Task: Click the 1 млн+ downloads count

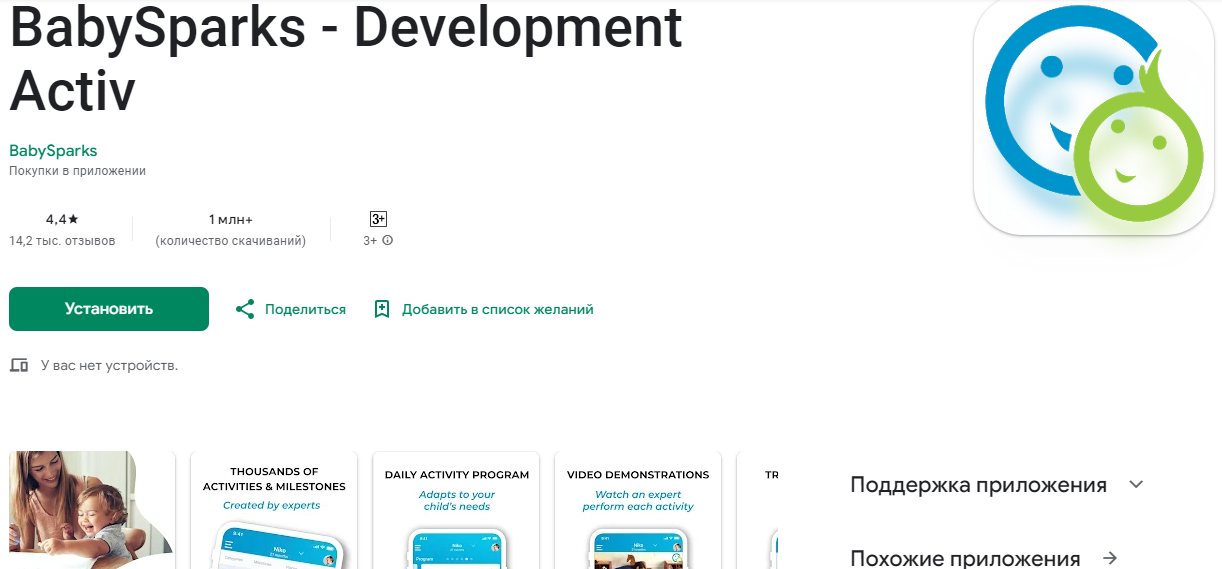Action: point(231,219)
